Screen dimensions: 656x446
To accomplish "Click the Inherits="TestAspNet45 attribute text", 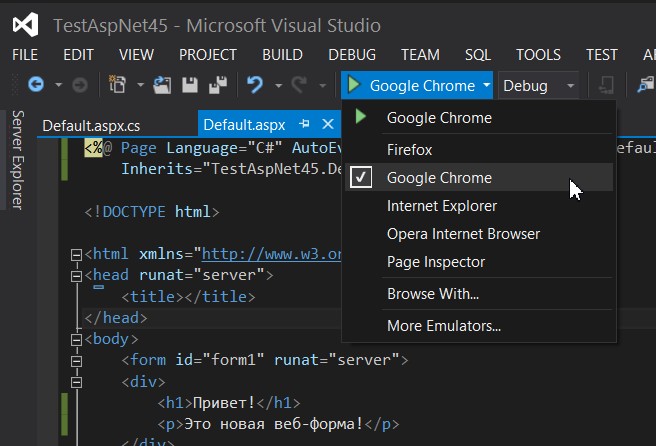I will [x=231, y=169].
